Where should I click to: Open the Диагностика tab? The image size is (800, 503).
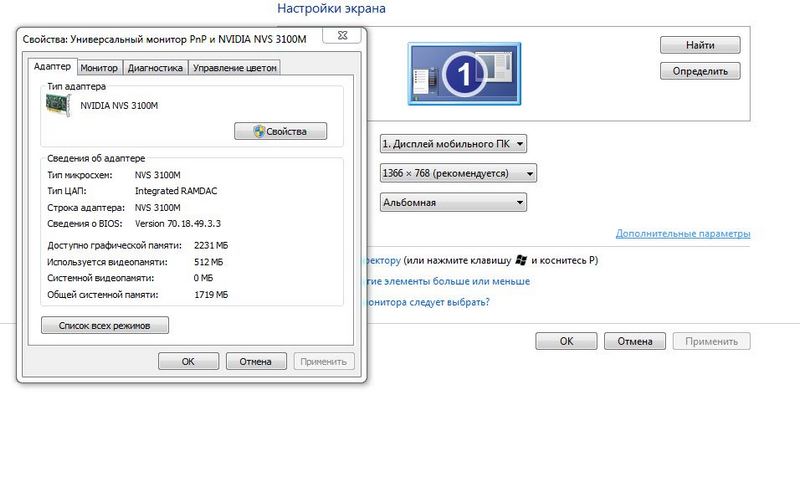tap(155, 68)
